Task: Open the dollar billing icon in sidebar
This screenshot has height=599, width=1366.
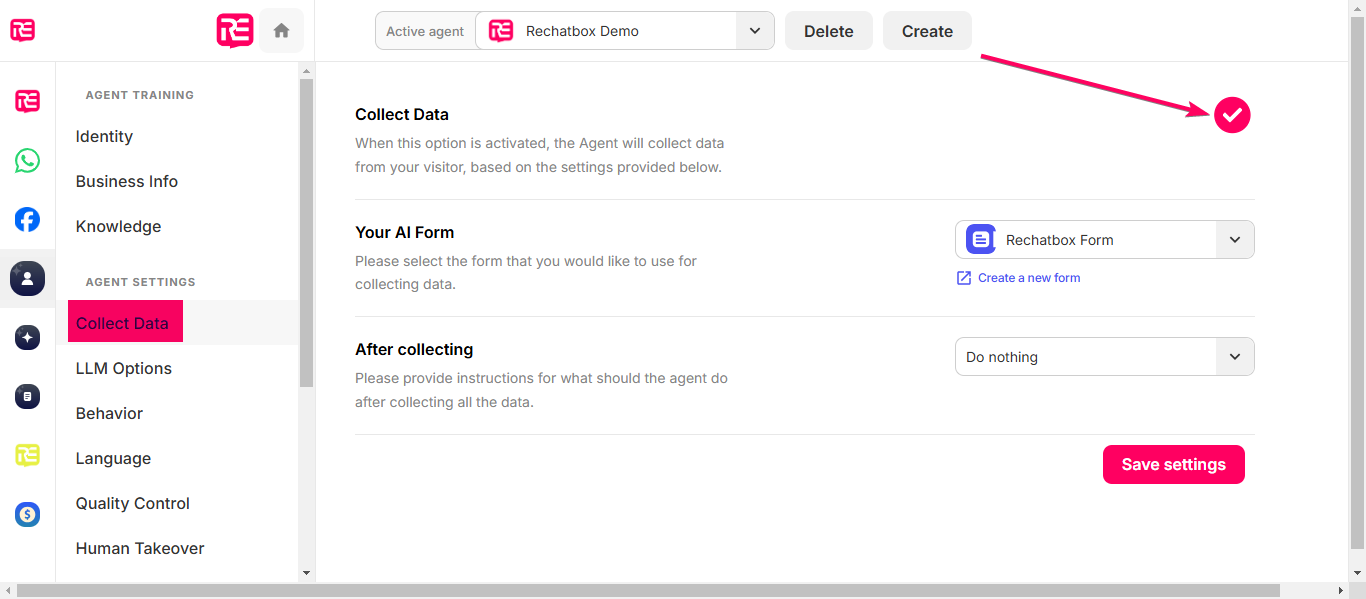Action: (x=27, y=515)
